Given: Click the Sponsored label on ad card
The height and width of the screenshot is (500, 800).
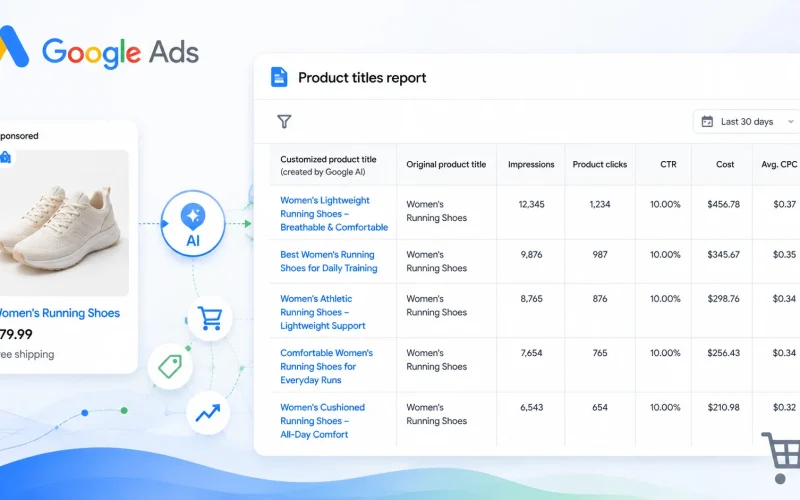Looking at the screenshot, I should pos(19,136).
